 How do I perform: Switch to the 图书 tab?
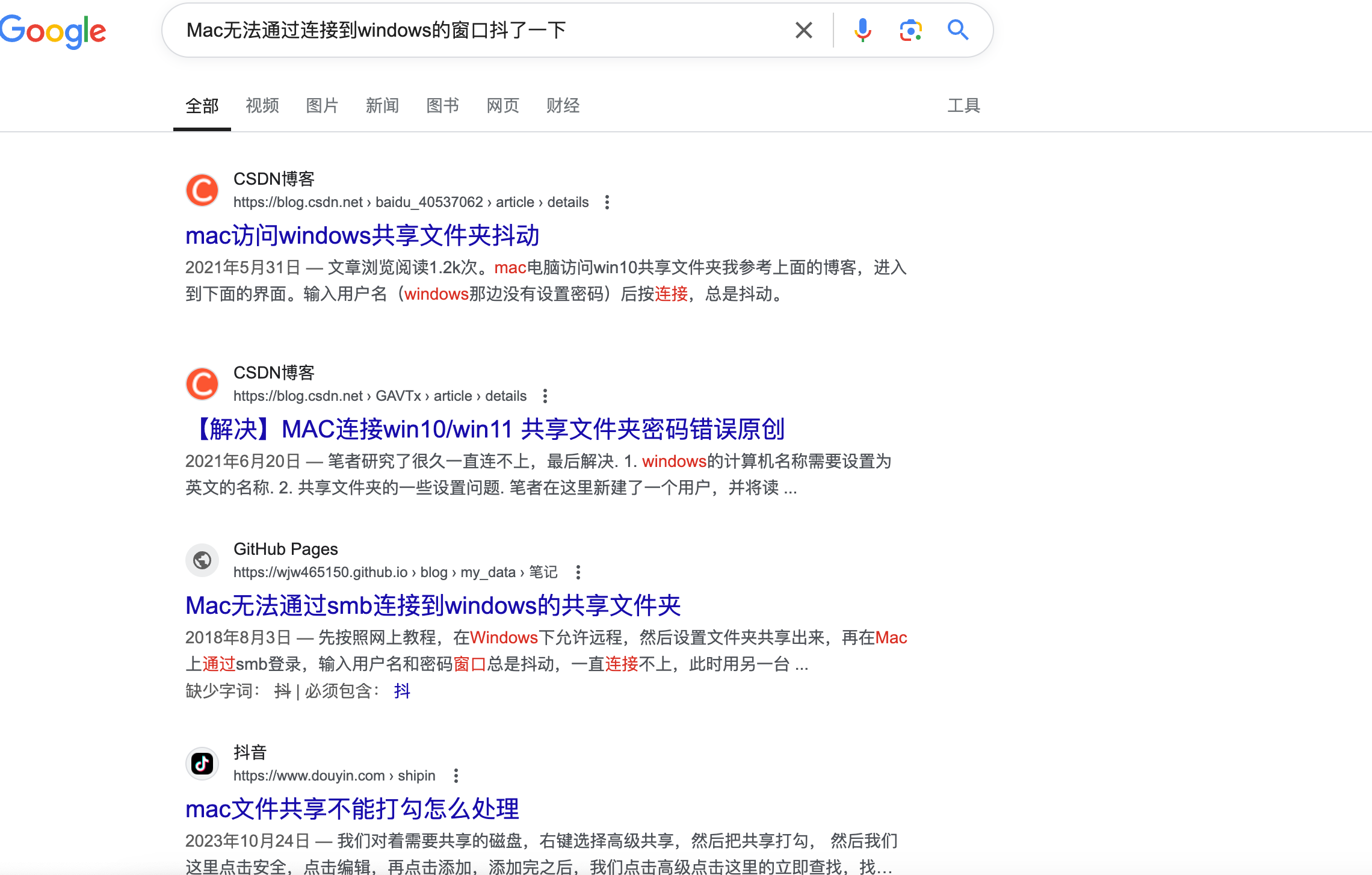[443, 106]
